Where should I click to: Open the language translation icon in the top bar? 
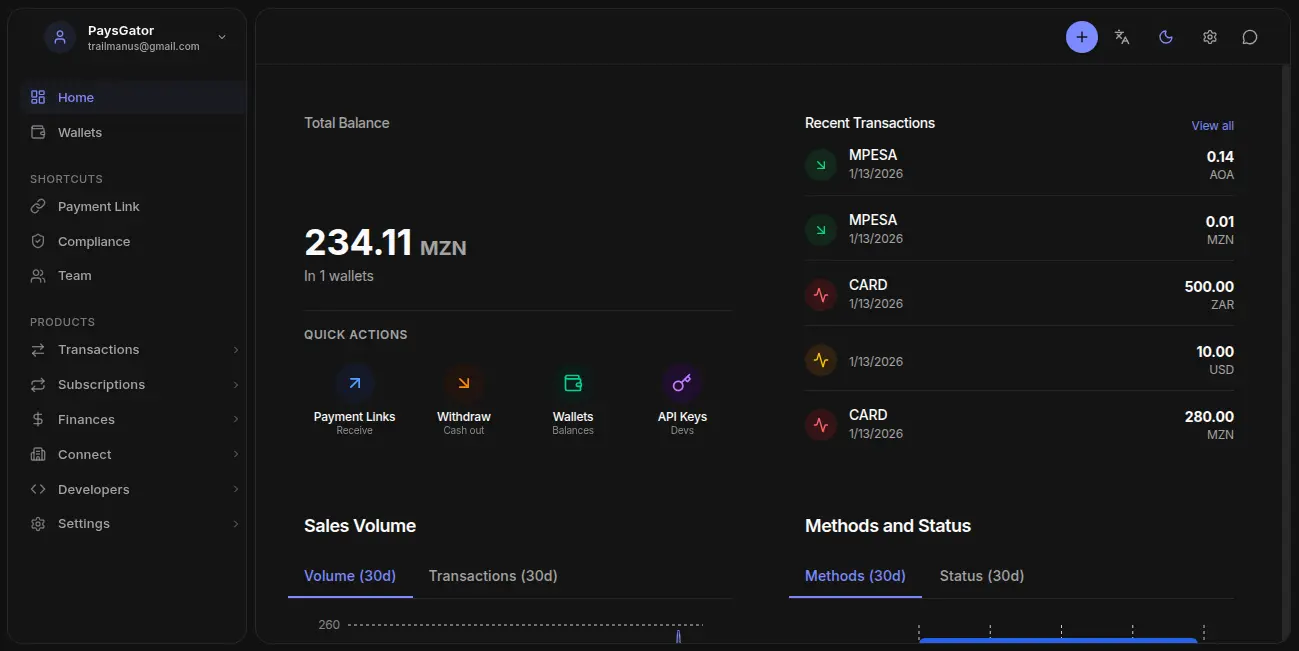click(1121, 36)
